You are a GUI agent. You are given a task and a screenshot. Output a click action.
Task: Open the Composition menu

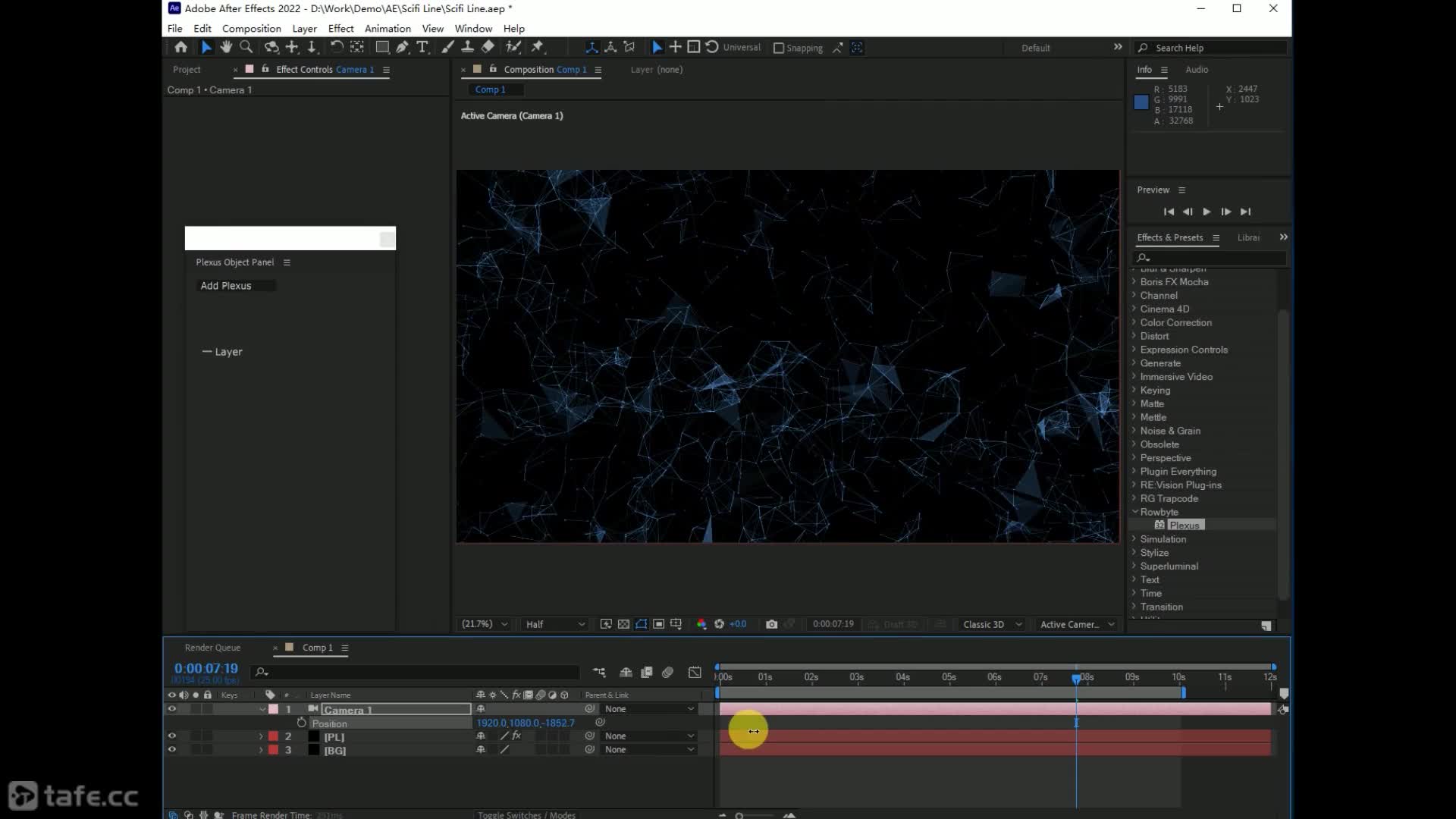251,28
